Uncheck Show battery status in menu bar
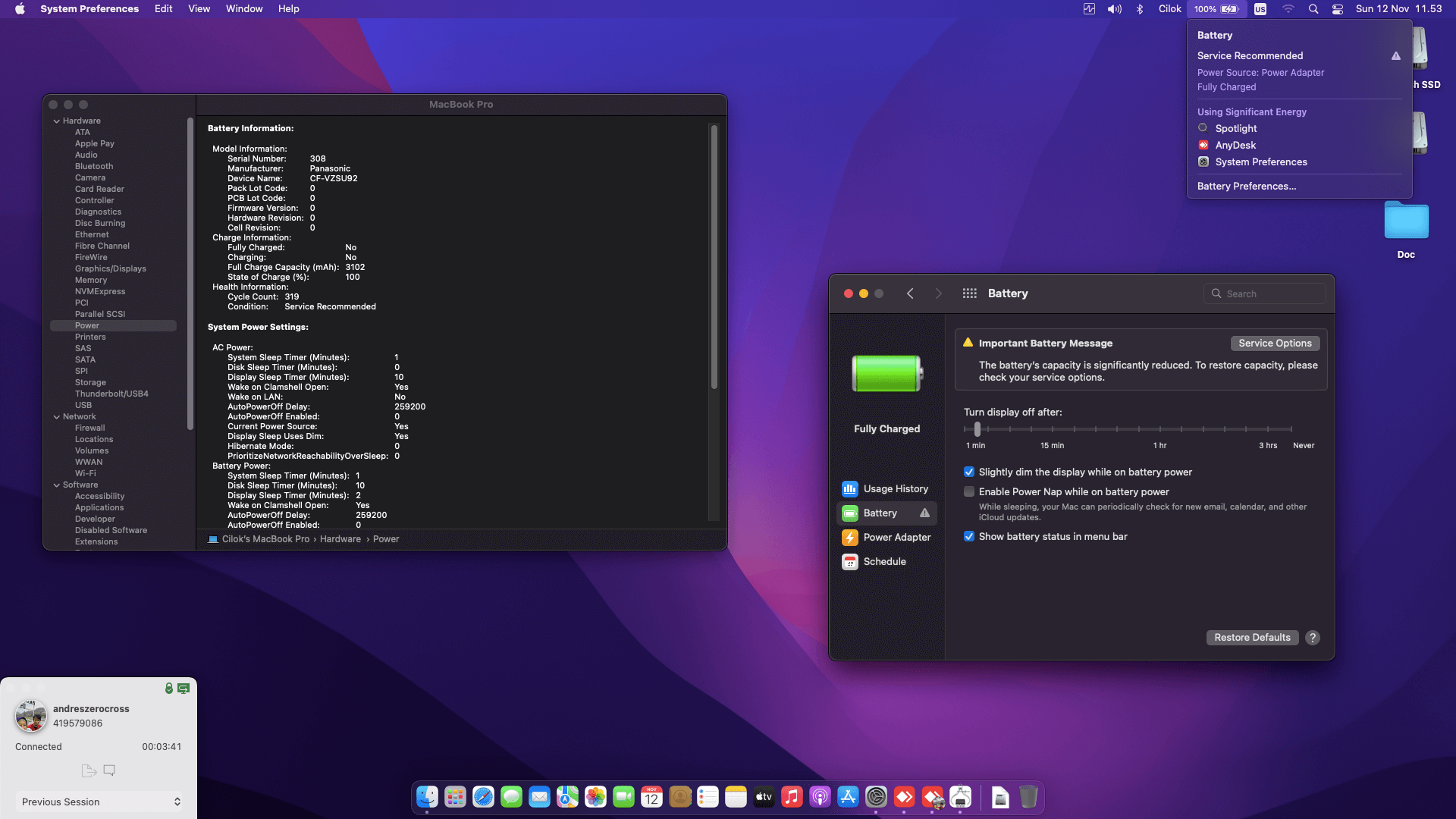Image resolution: width=1456 pixels, height=819 pixels. pos(969,536)
